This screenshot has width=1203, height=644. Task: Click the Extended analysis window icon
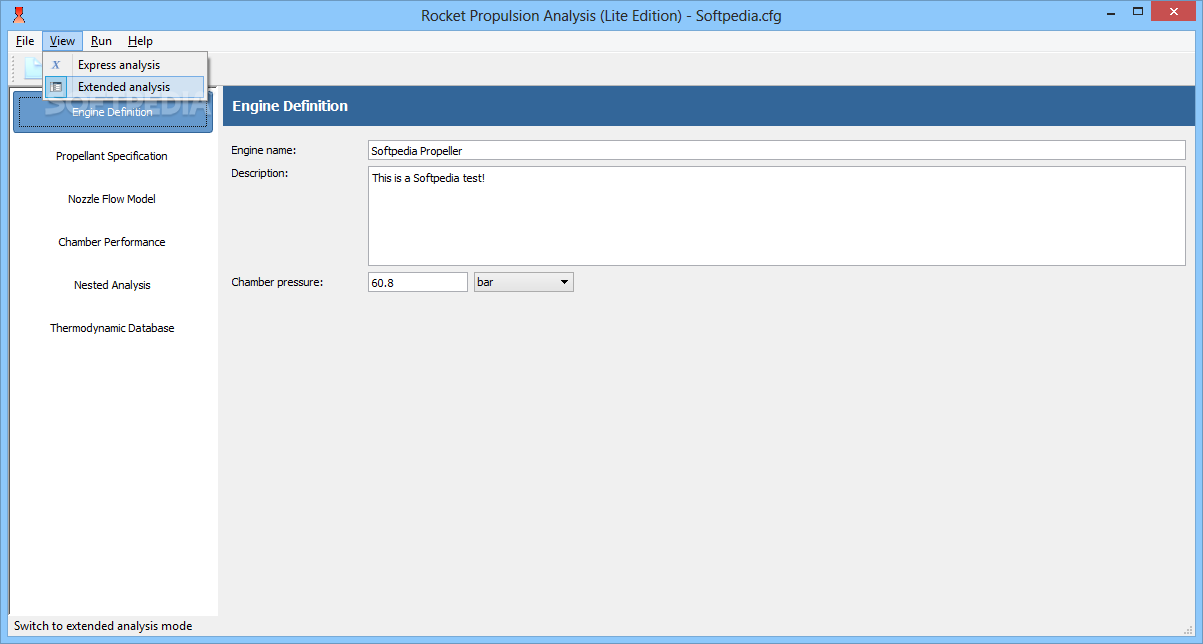pyautogui.click(x=57, y=87)
